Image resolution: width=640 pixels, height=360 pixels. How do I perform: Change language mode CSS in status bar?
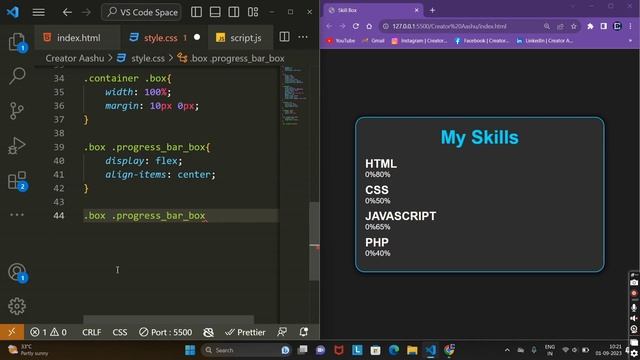click(x=120, y=332)
